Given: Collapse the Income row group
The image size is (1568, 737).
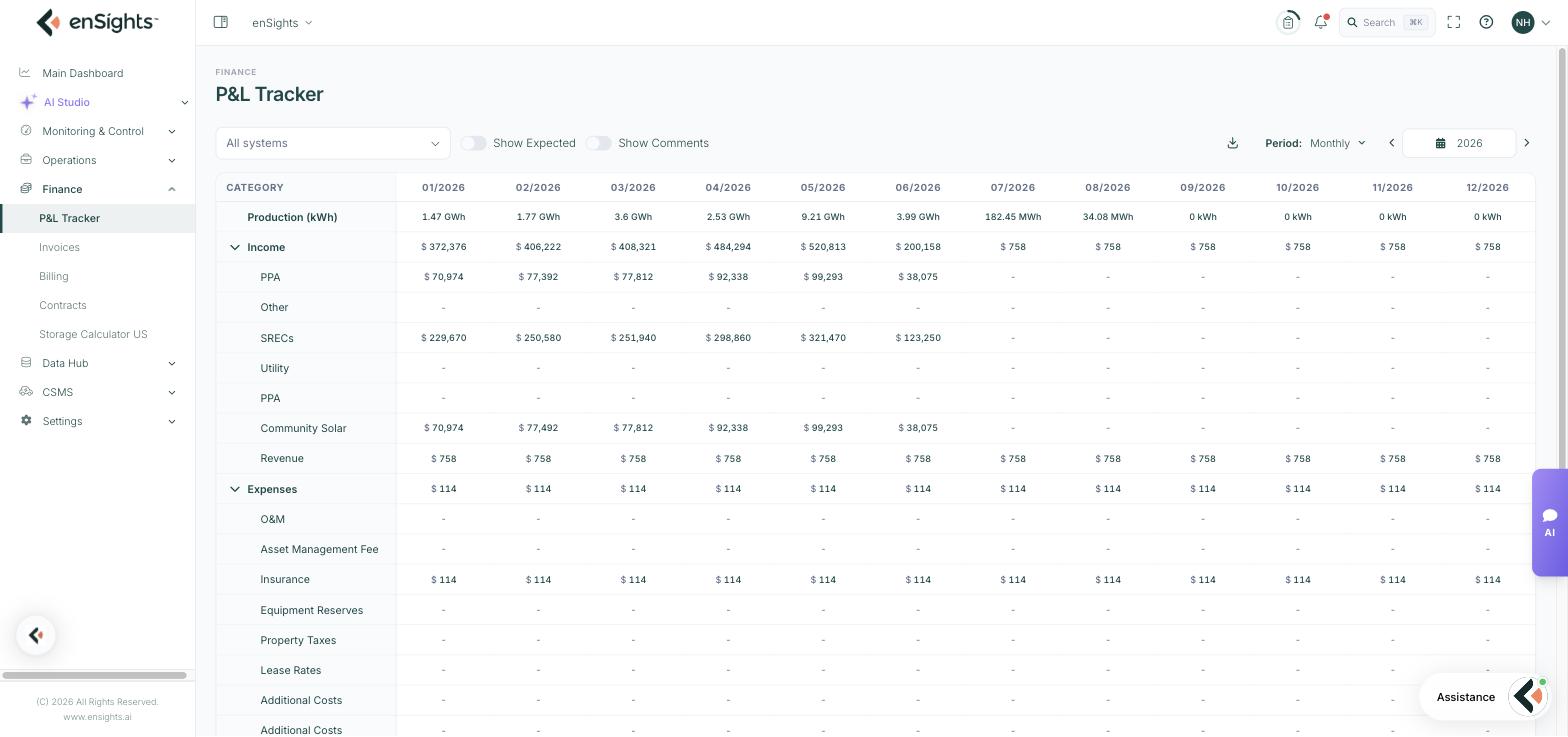Looking at the screenshot, I should 235,247.
